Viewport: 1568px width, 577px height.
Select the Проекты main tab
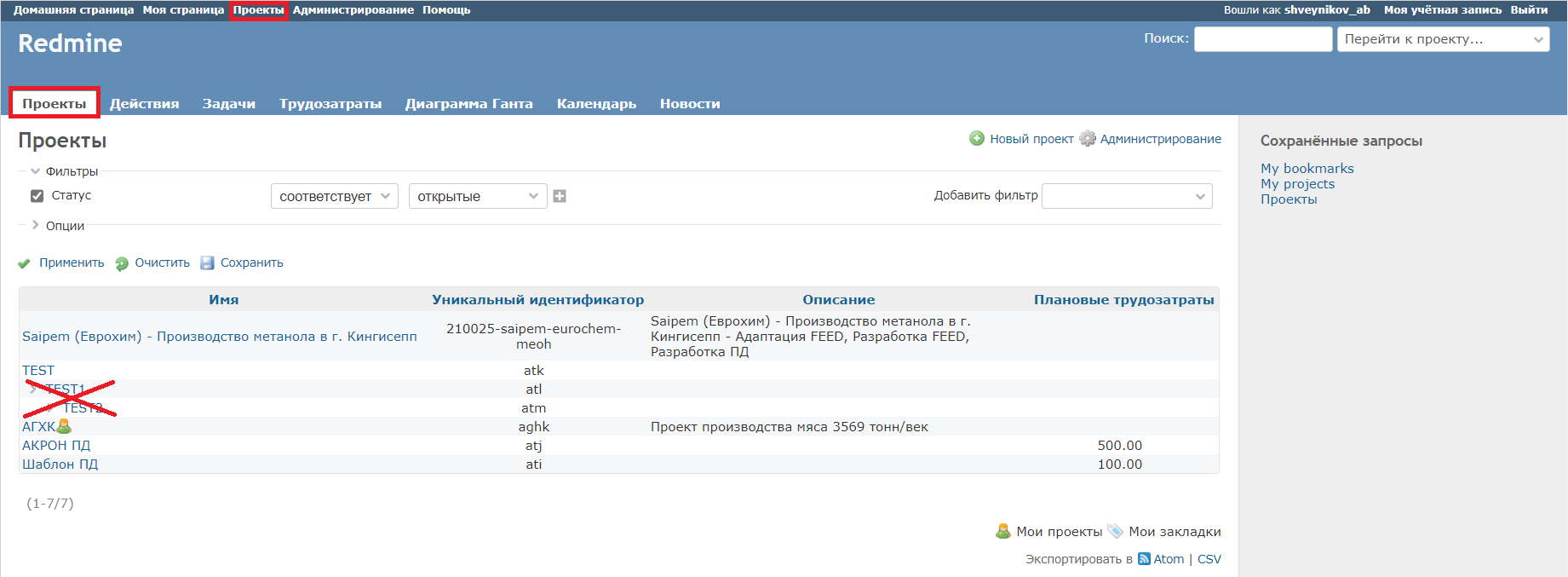pyautogui.click(x=55, y=104)
